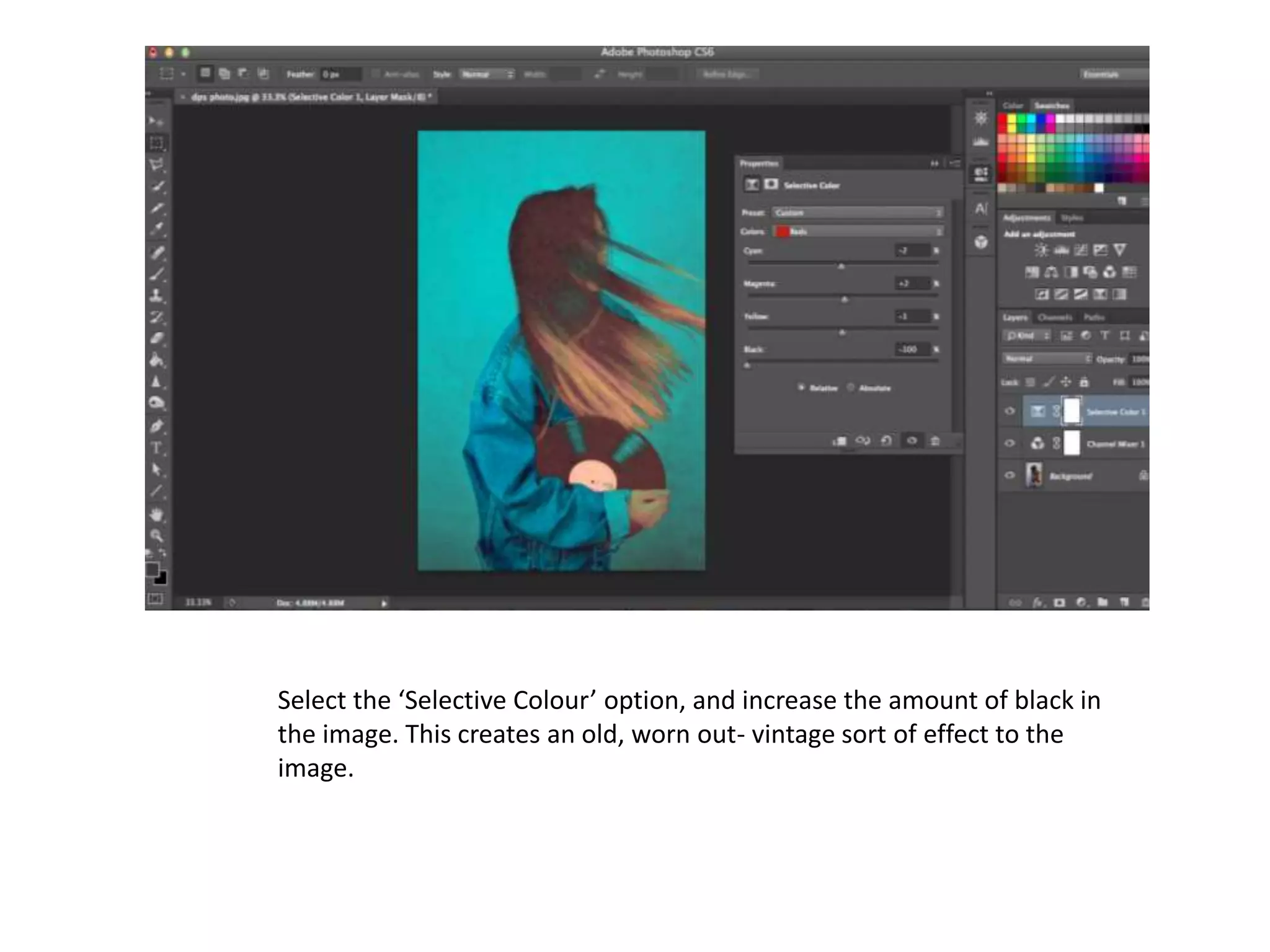Screen dimensions: 1270x952
Task: Switch to the Channels tab
Action: point(1054,317)
